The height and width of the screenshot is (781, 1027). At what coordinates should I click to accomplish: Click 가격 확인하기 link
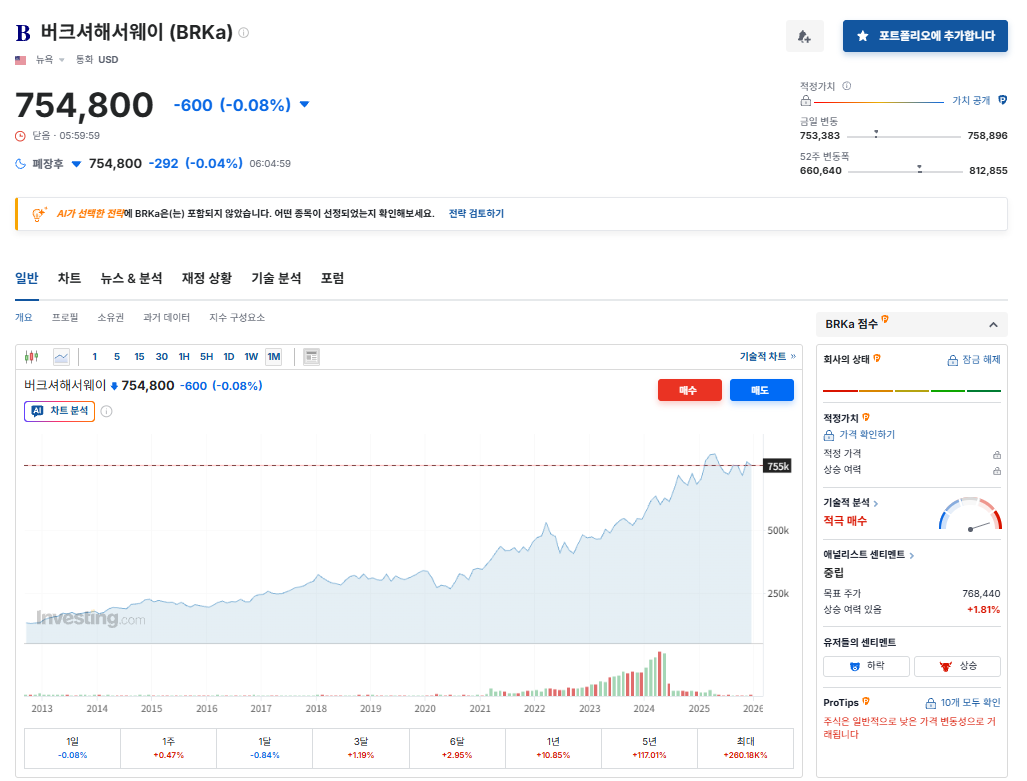(867, 434)
